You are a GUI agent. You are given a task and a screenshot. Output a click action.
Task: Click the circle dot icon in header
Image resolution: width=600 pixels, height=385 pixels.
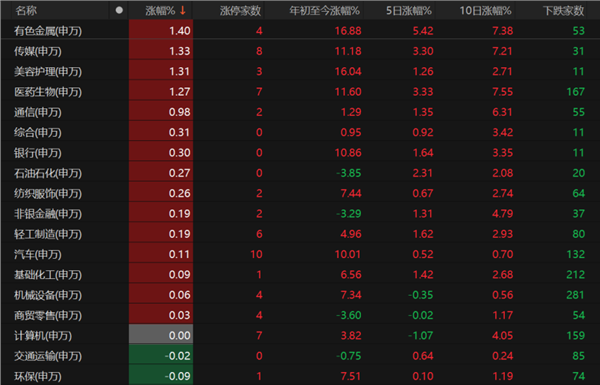point(119,10)
